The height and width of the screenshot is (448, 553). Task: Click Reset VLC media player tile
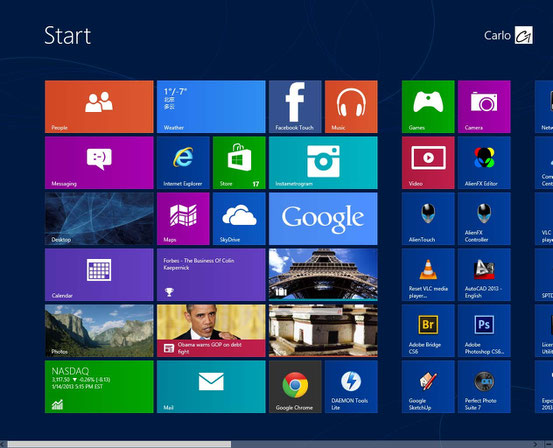pyautogui.click(x=428, y=275)
